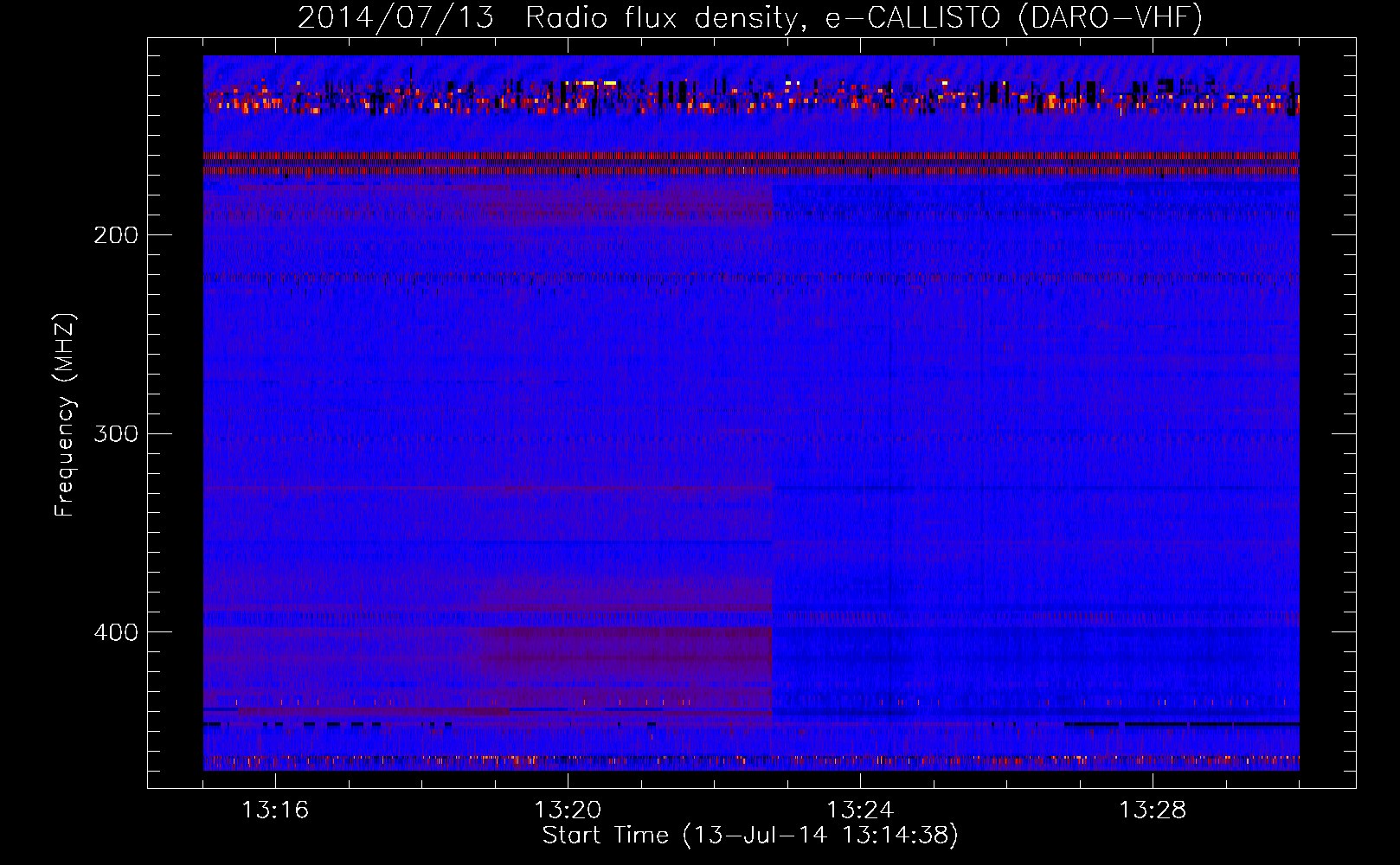Click the 400 frequency tick label
Screen dimensions: 1400x865
116,632
